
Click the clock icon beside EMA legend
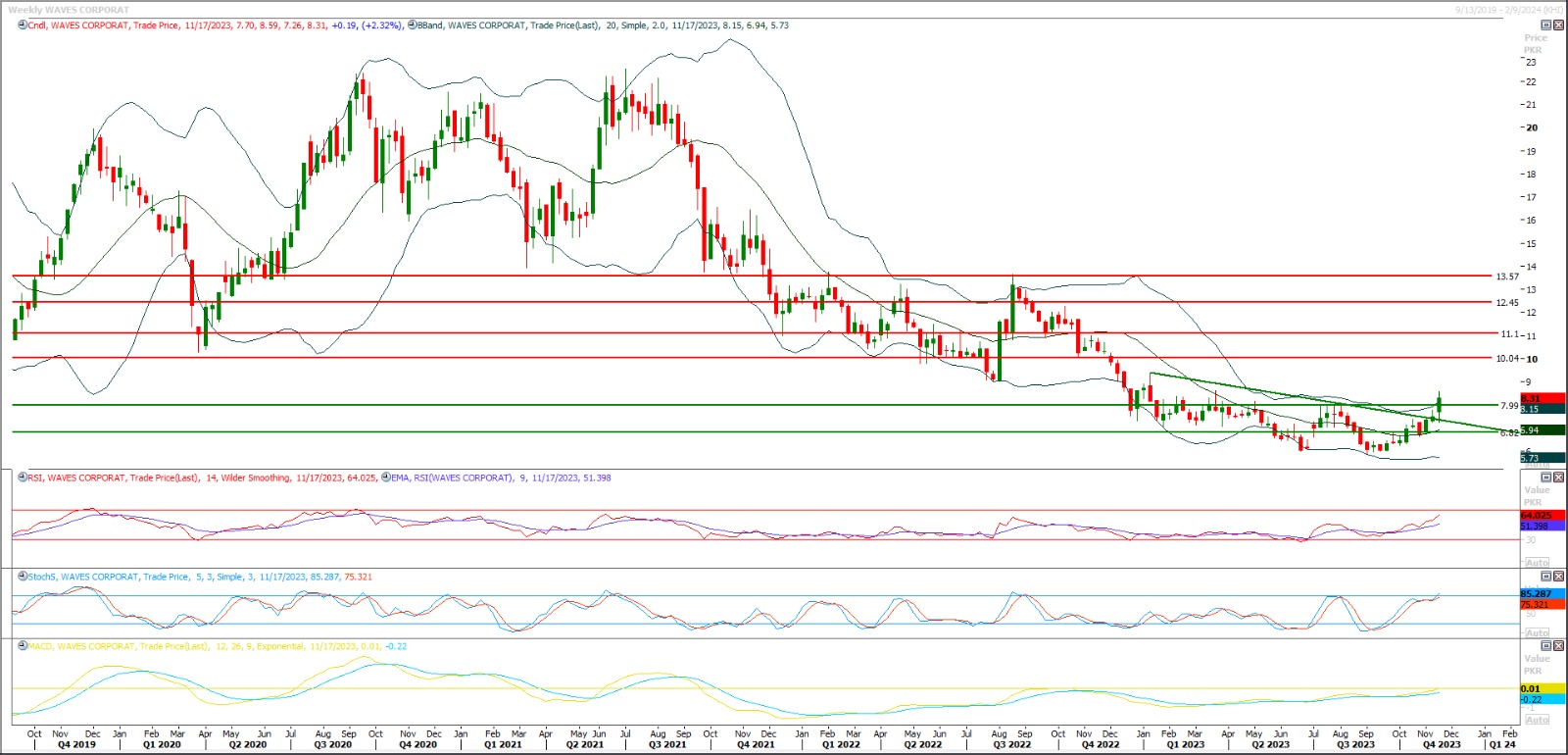tap(385, 478)
